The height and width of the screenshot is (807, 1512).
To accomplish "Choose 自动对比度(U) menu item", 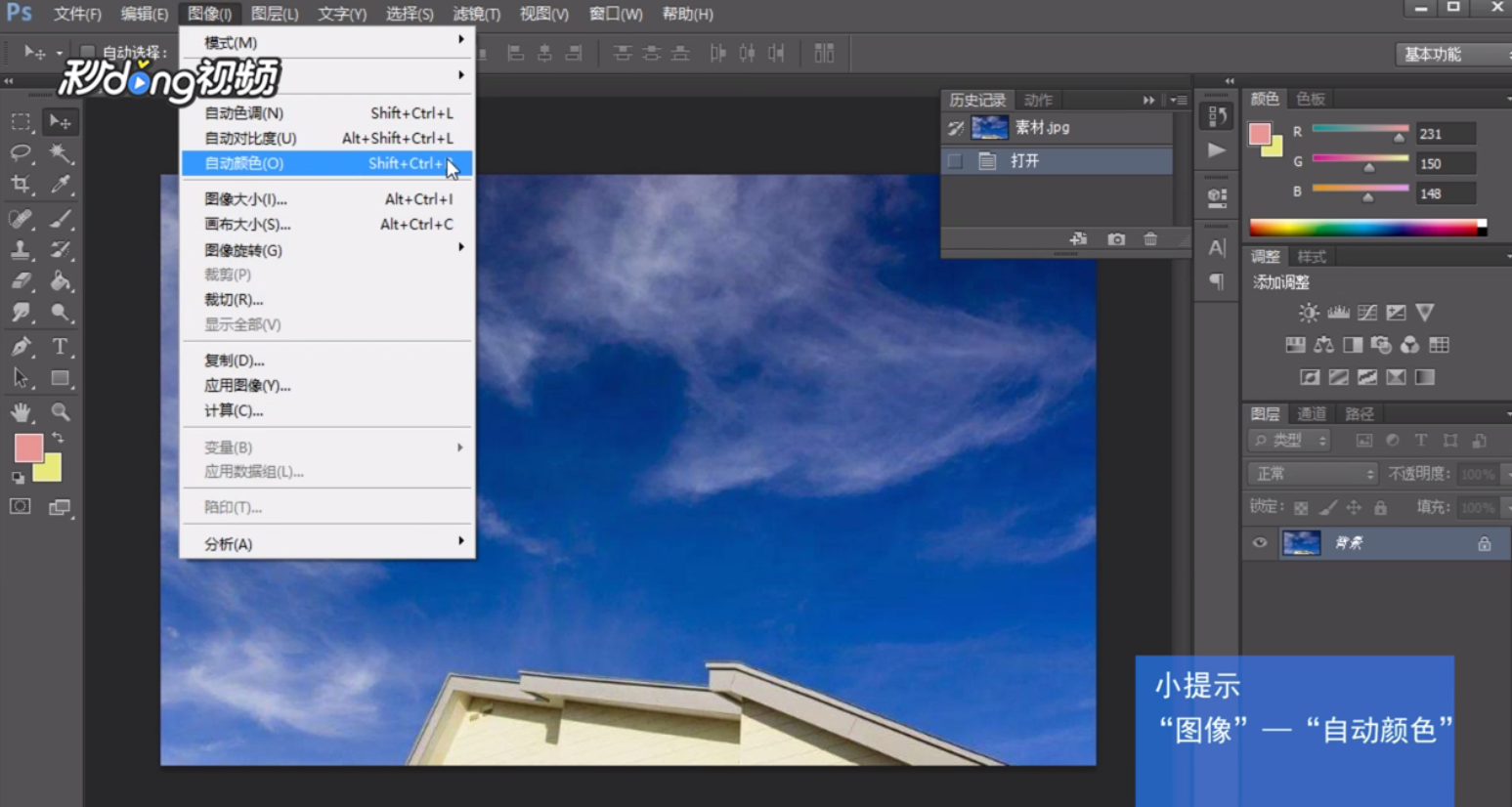I will coord(326,139).
